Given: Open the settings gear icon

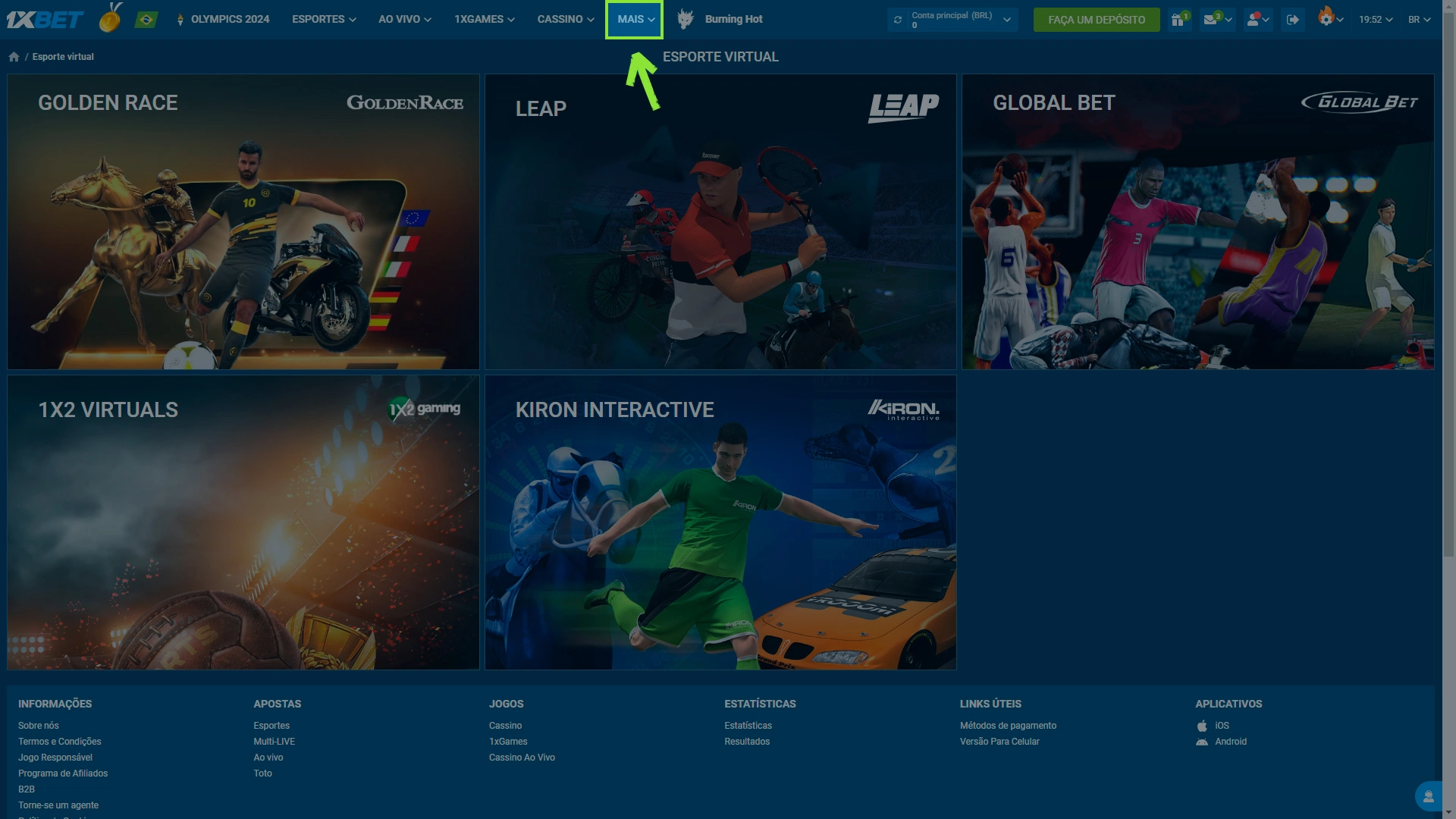Looking at the screenshot, I should click(1326, 18).
